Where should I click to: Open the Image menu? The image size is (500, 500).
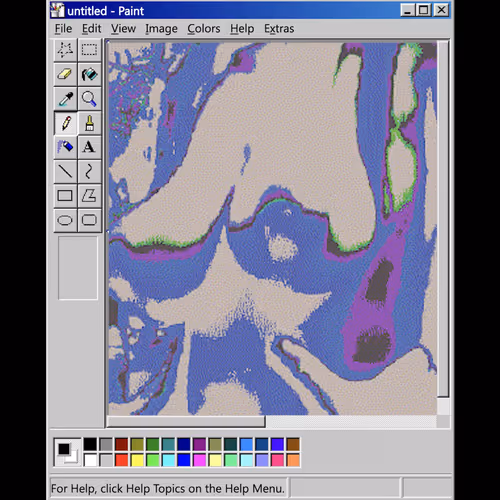tap(161, 29)
